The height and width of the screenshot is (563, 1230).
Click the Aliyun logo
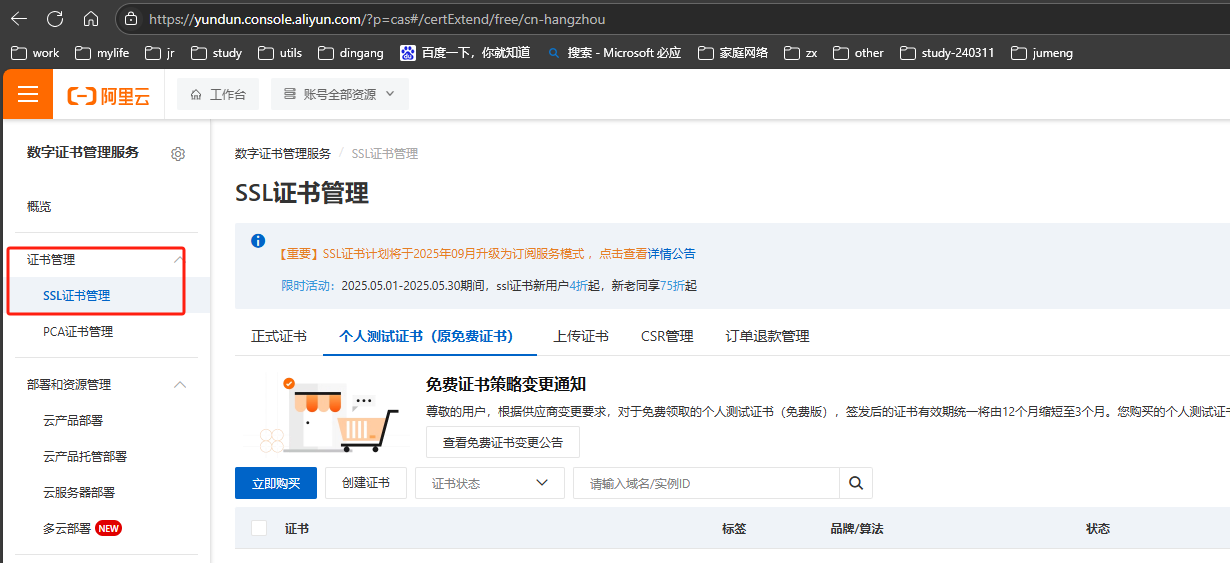point(108,95)
